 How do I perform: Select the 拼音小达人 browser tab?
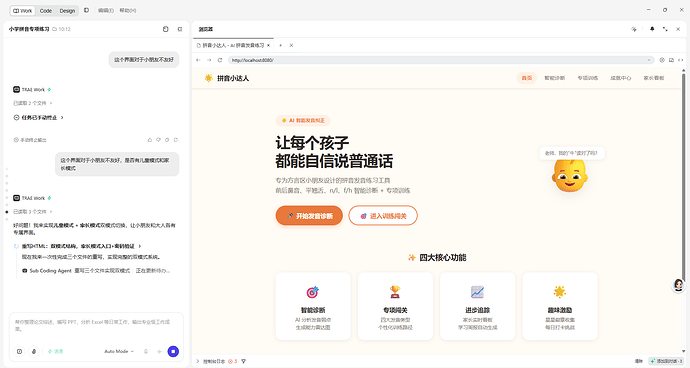tap(233, 45)
